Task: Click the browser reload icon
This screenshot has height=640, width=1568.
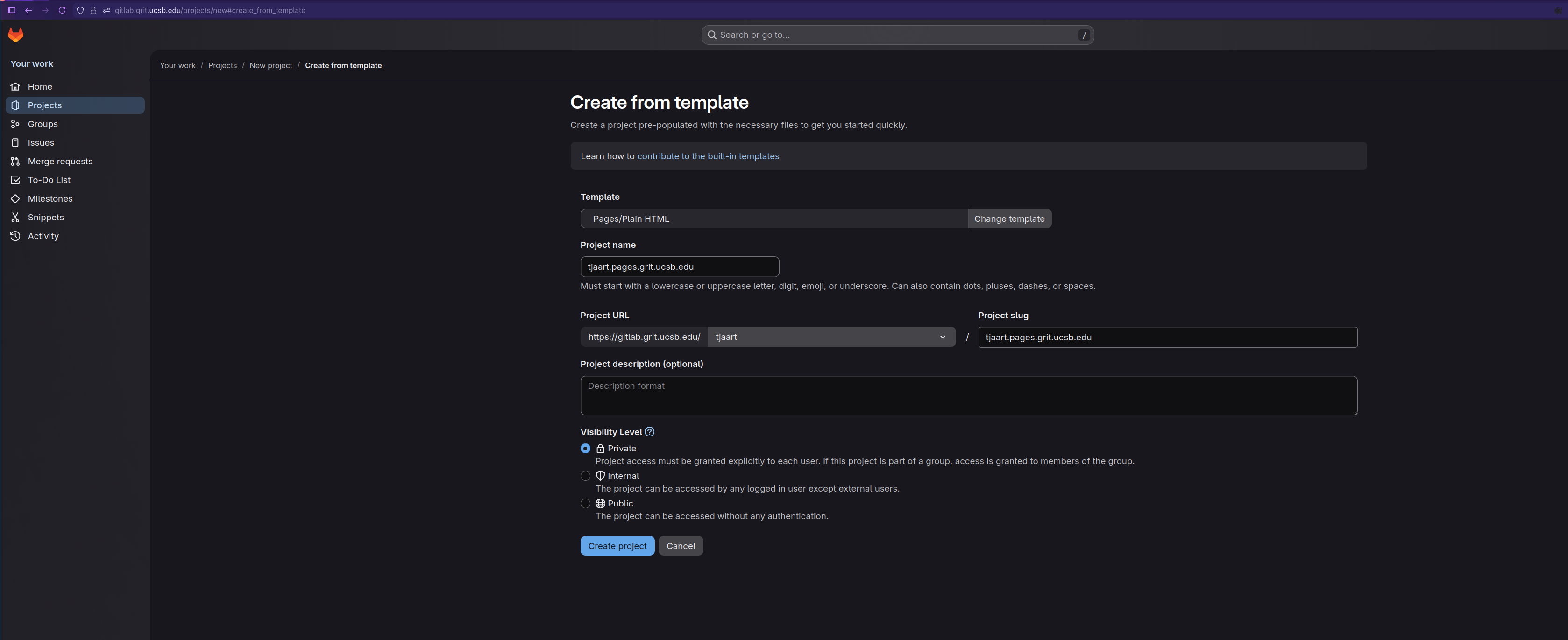Action: point(62,10)
